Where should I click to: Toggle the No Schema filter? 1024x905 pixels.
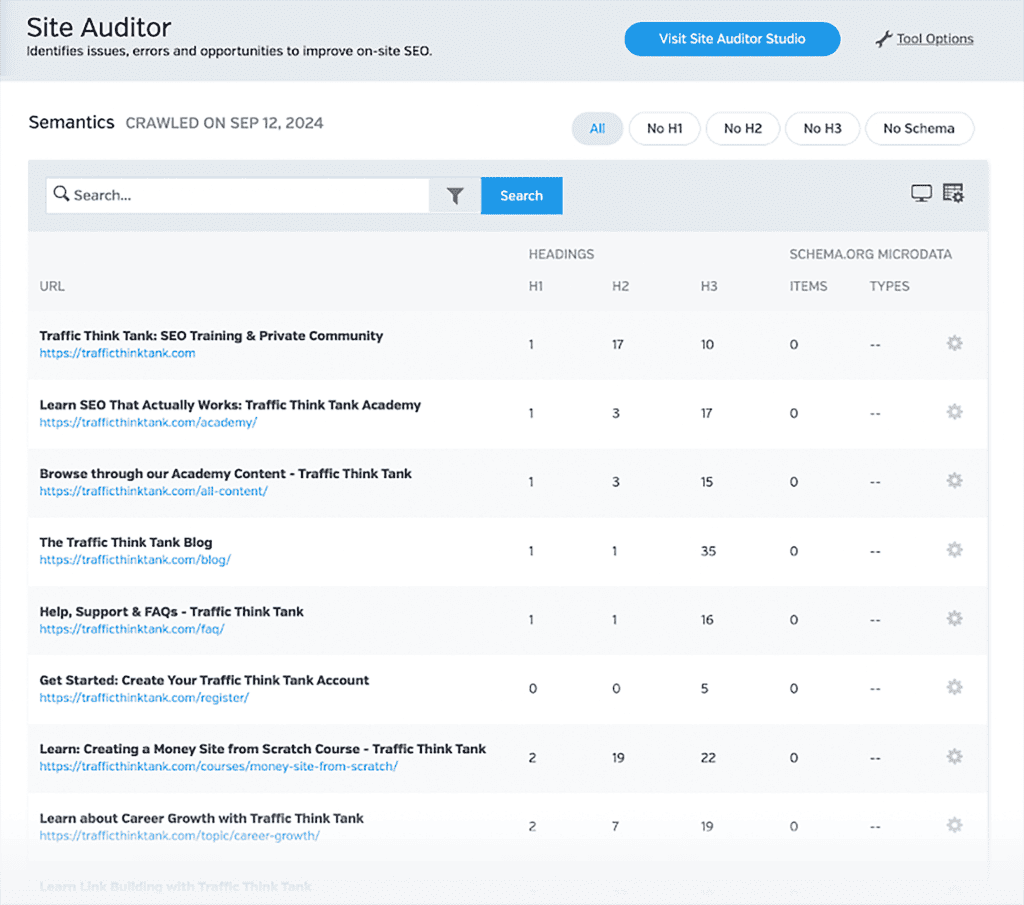(x=918, y=128)
